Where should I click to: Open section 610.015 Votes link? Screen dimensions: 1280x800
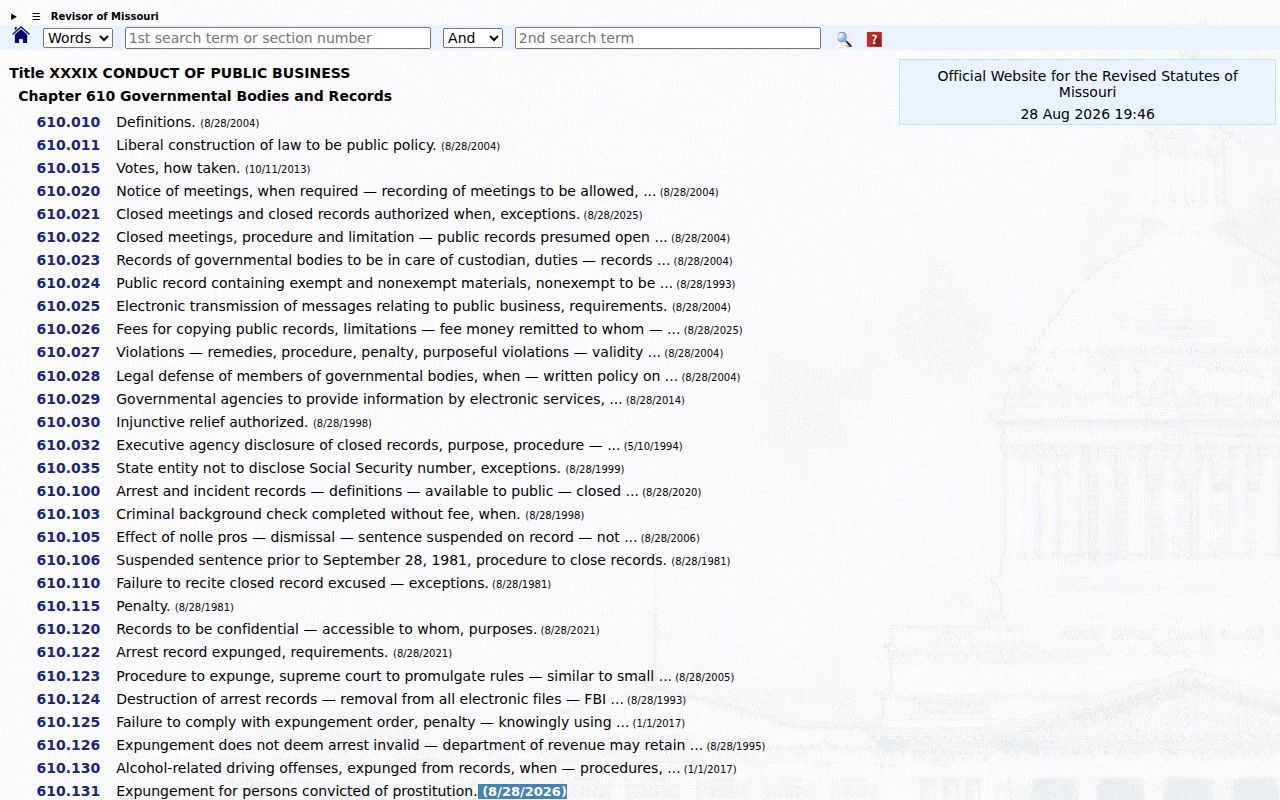tap(69, 168)
